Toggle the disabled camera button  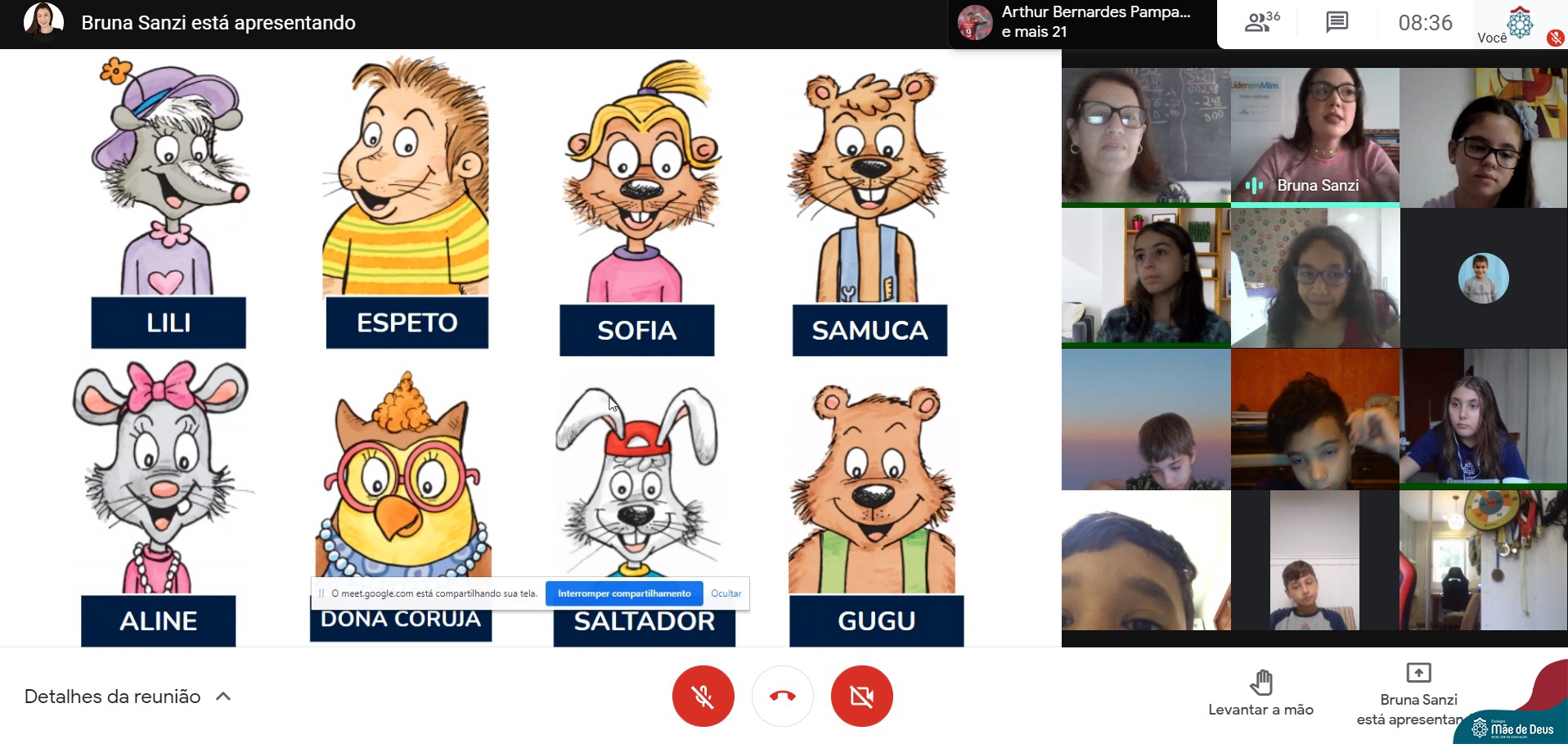click(x=861, y=697)
